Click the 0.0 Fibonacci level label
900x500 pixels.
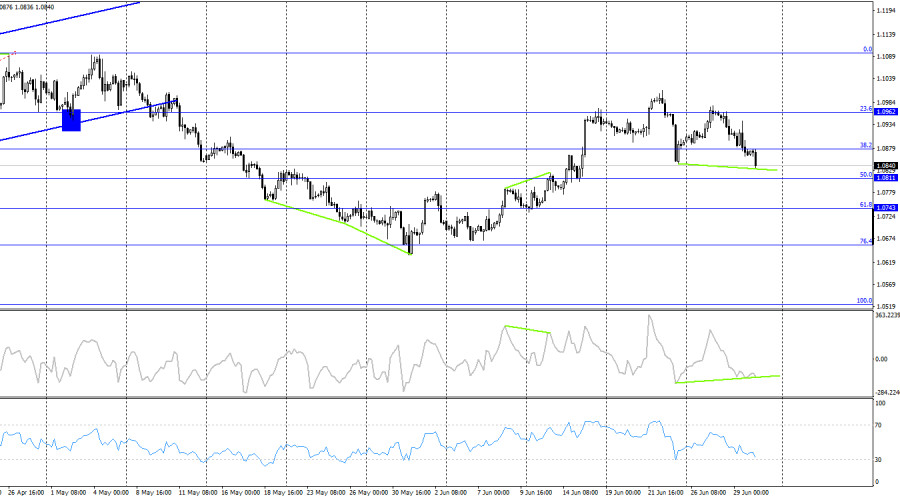pos(867,49)
